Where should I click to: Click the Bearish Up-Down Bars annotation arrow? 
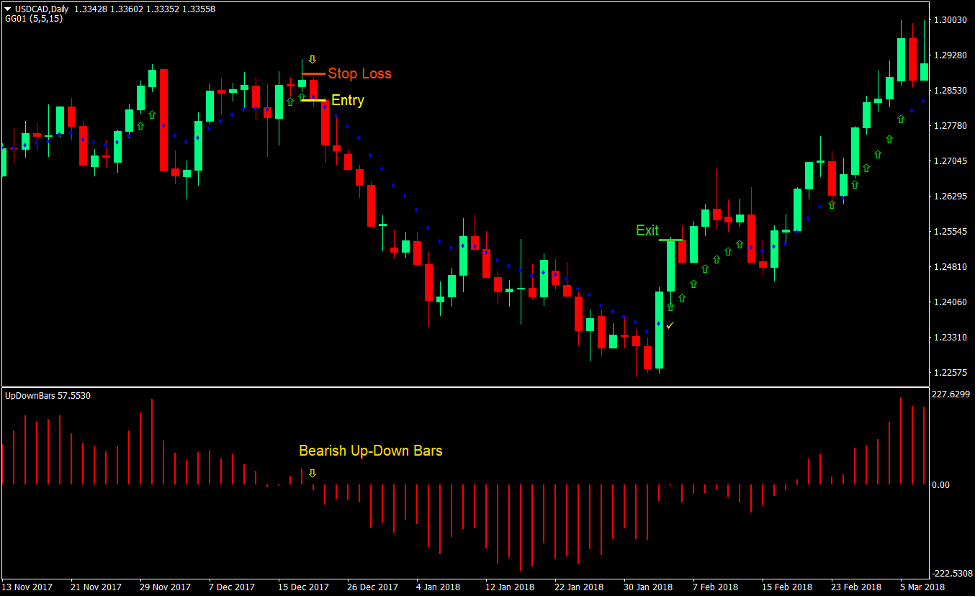click(x=310, y=471)
